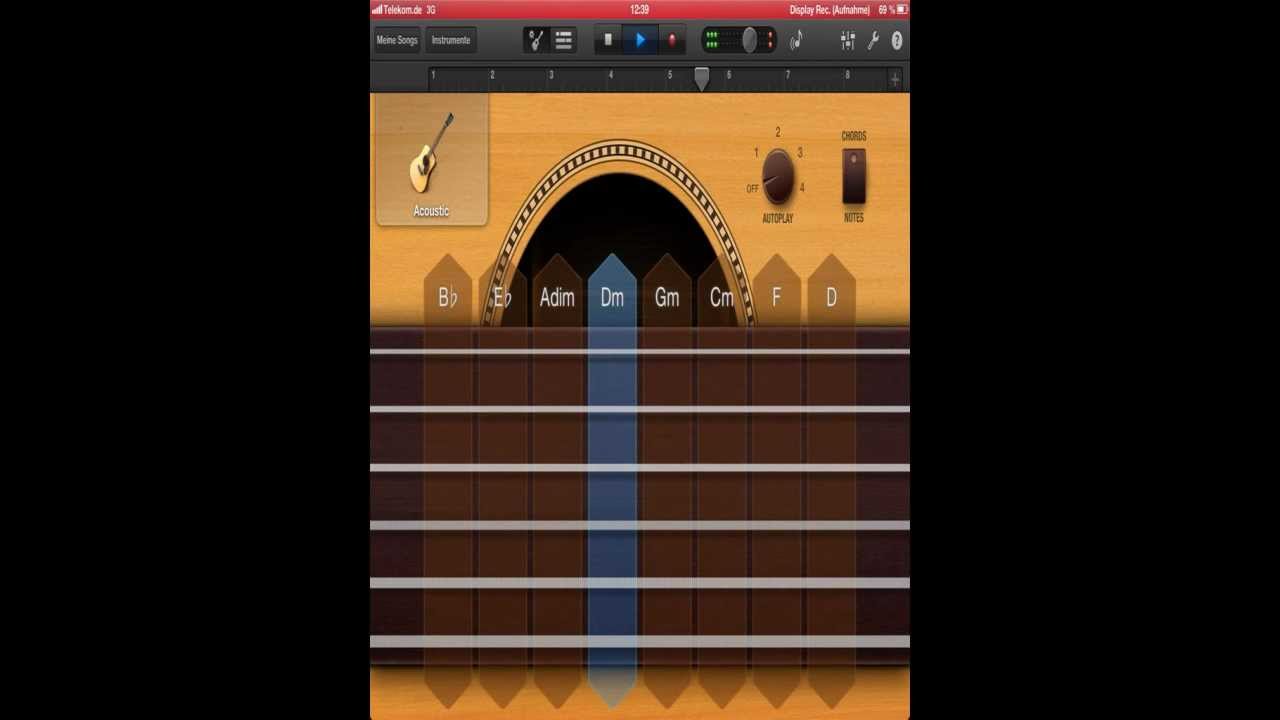Tap the 12:39 clock in status bar
This screenshot has height=720, width=1280.
point(640,9)
